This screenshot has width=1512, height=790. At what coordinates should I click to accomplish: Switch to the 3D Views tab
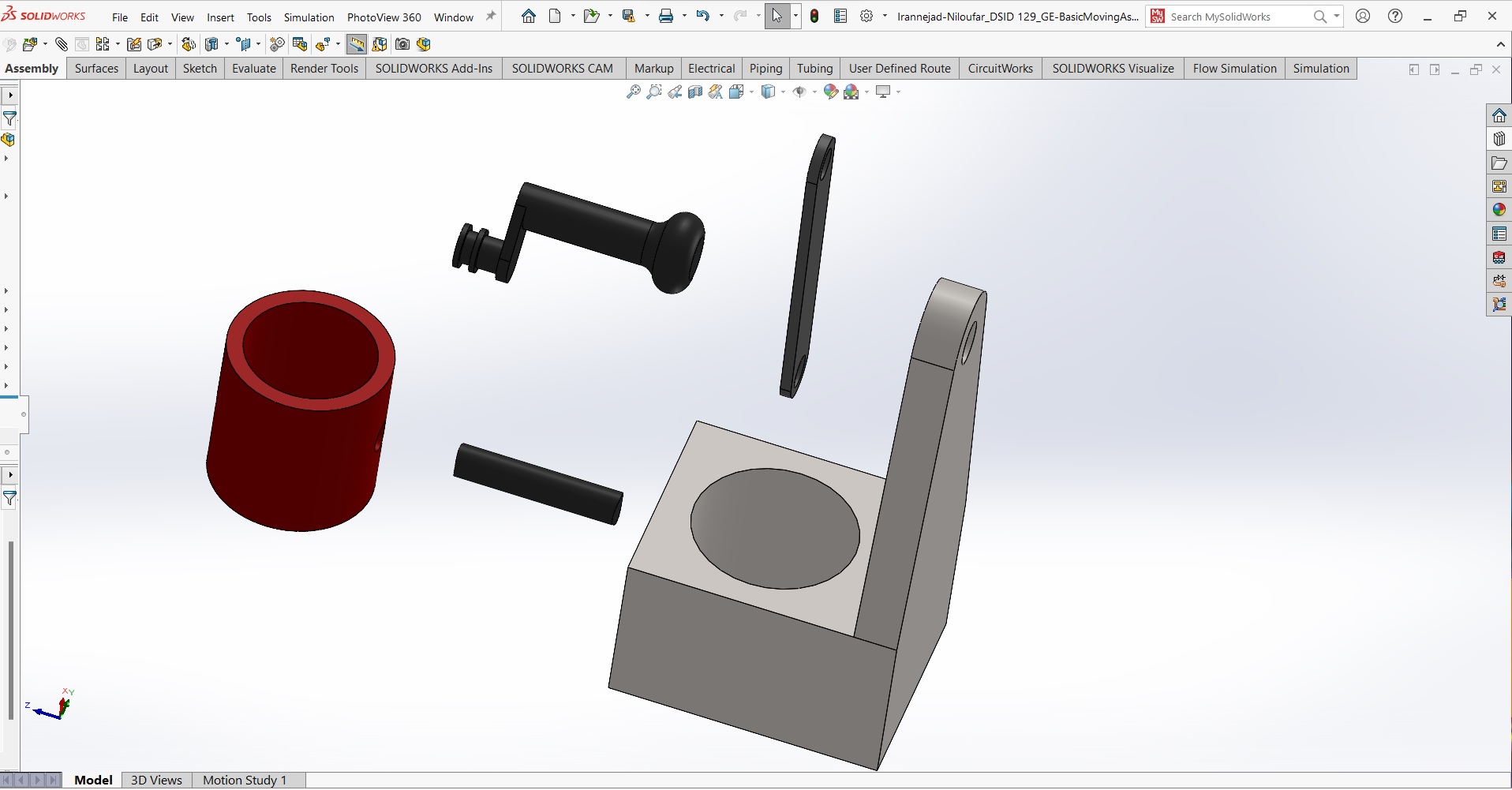156,780
